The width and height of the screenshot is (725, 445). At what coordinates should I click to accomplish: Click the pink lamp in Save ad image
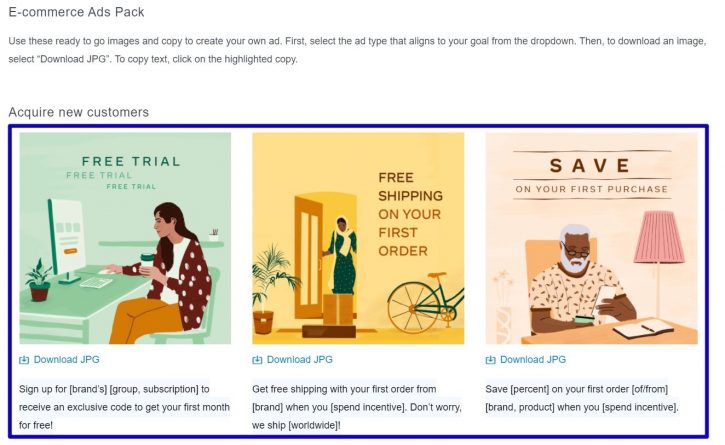pyautogui.click(x=659, y=237)
